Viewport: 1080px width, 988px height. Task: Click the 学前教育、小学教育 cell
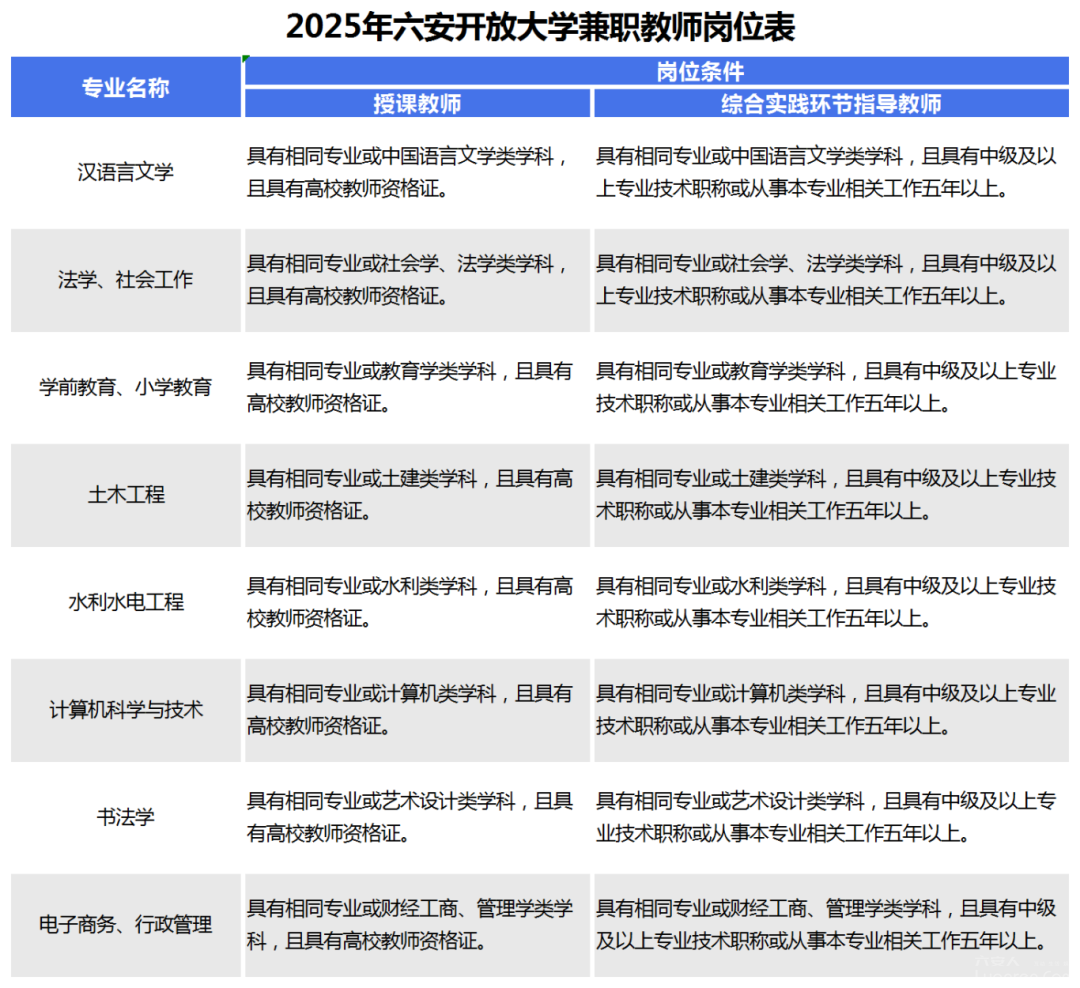[x=126, y=387]
